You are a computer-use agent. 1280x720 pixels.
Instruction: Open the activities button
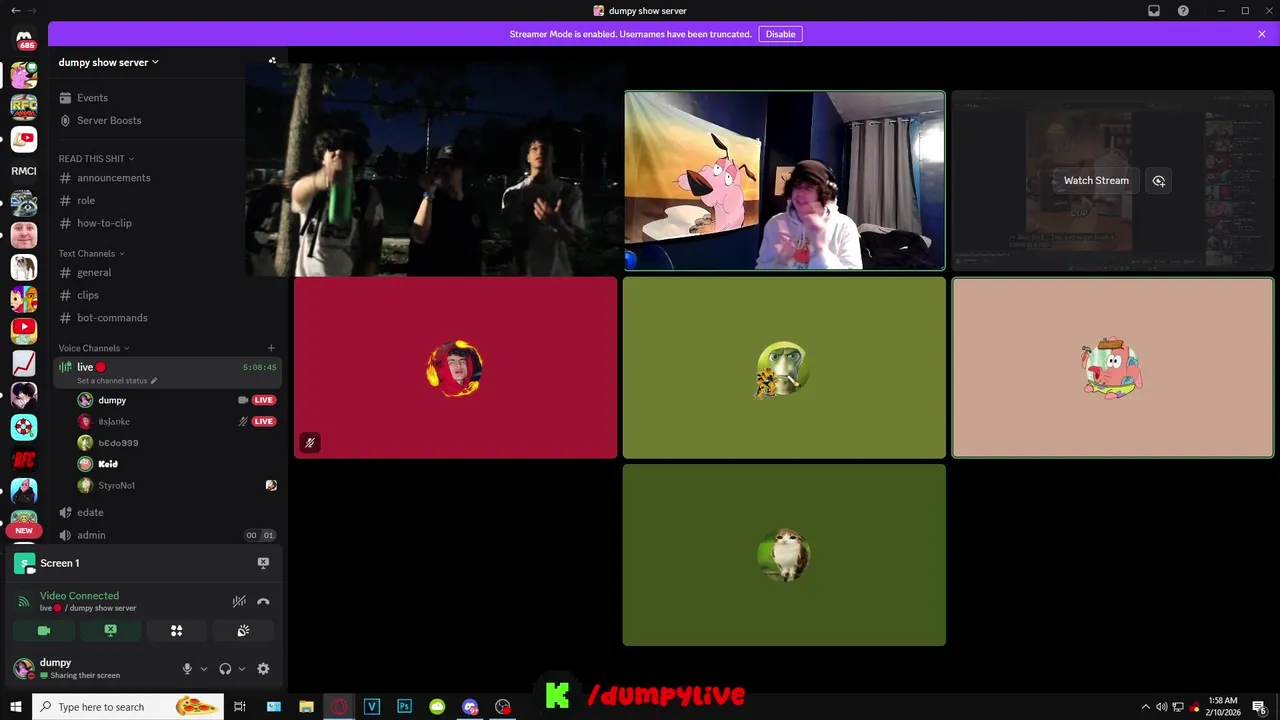pos(176,631)
